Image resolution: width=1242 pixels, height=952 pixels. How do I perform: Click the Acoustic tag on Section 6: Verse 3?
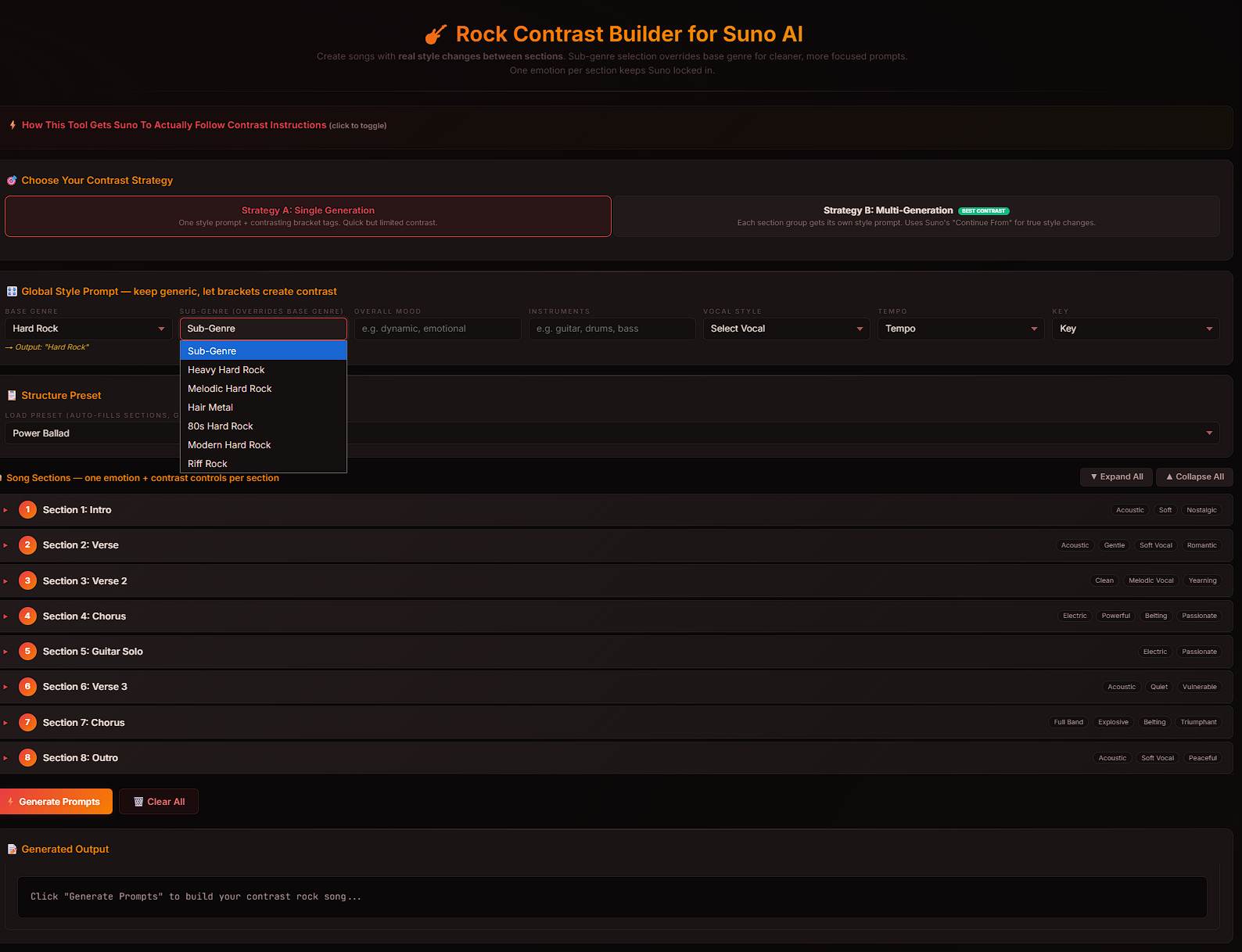pos(1121,687)
